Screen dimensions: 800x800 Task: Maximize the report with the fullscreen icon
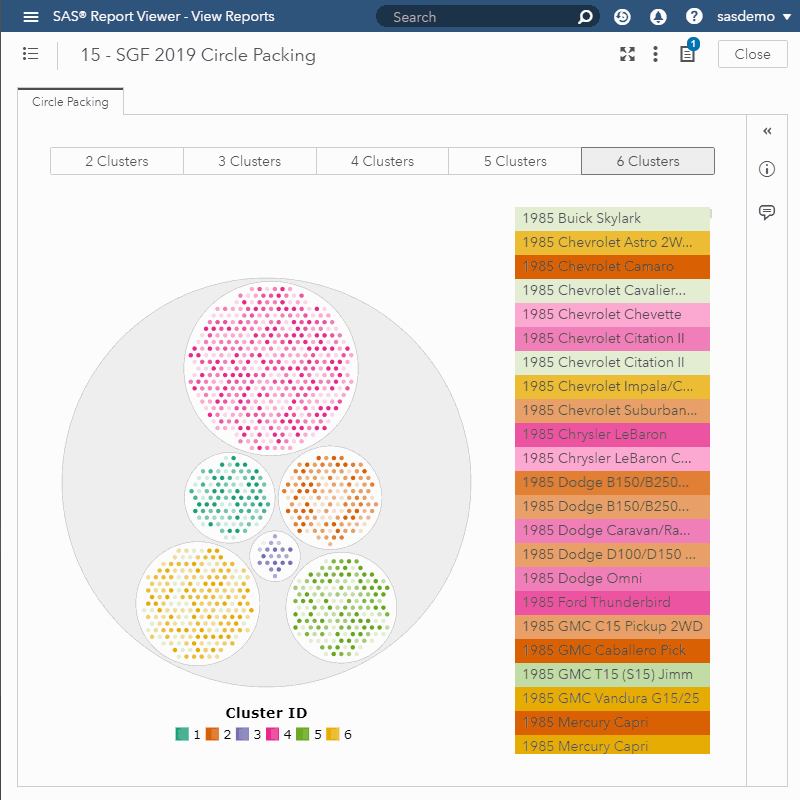pyautogui.click(x=627, y=54)
